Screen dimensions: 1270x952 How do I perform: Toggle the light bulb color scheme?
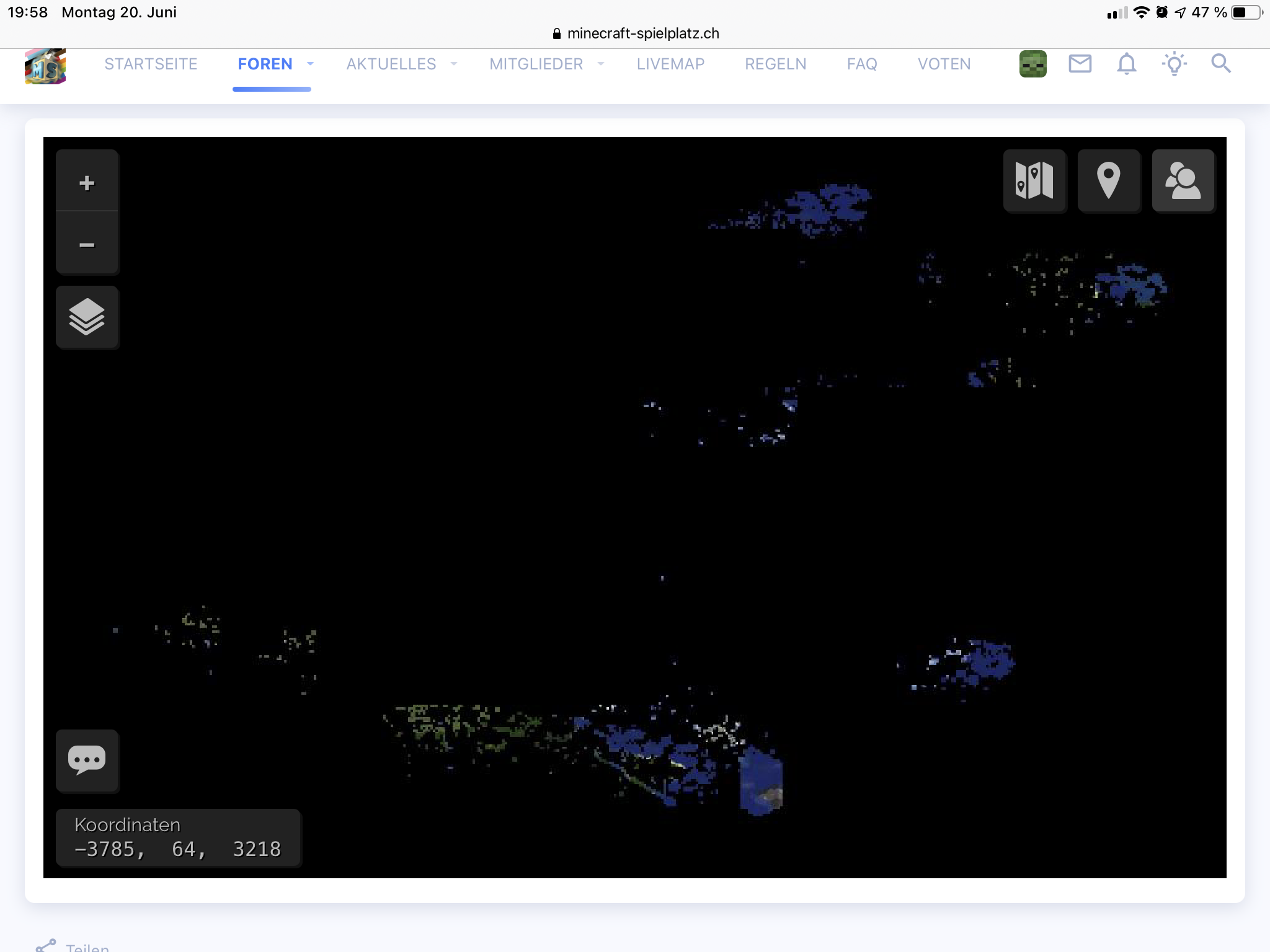(x=1174, y=64)
